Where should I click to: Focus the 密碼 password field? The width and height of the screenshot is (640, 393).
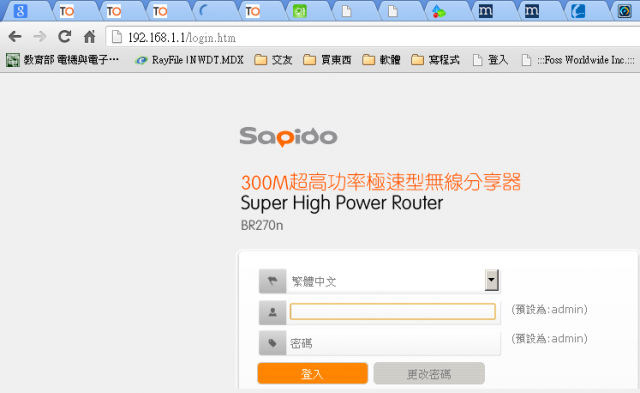tap(393, 343)
